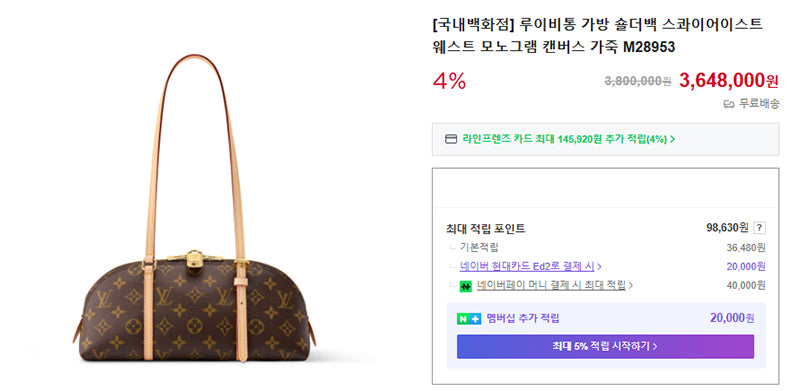Click the 최대 적립 포인트 heading
Viewport: 800px width, 391px height.
point(485,228)
